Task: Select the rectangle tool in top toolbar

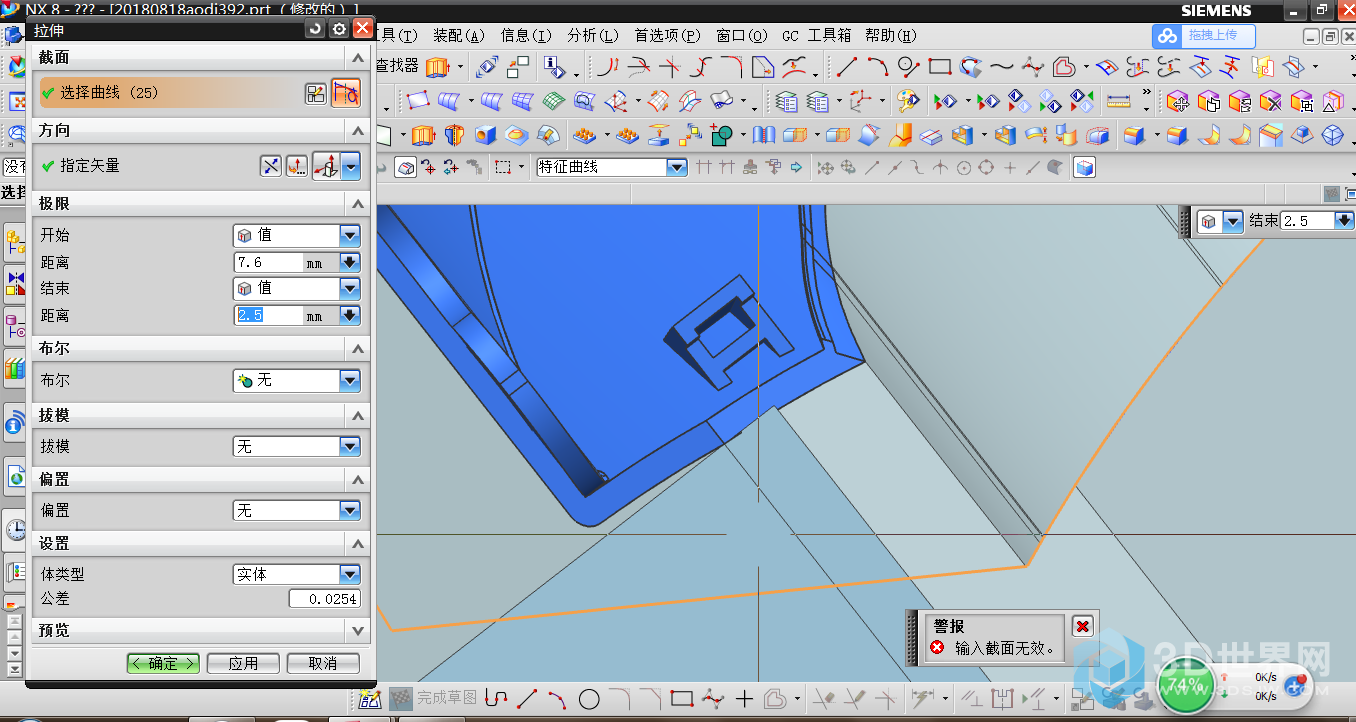Action: (939, 67)
